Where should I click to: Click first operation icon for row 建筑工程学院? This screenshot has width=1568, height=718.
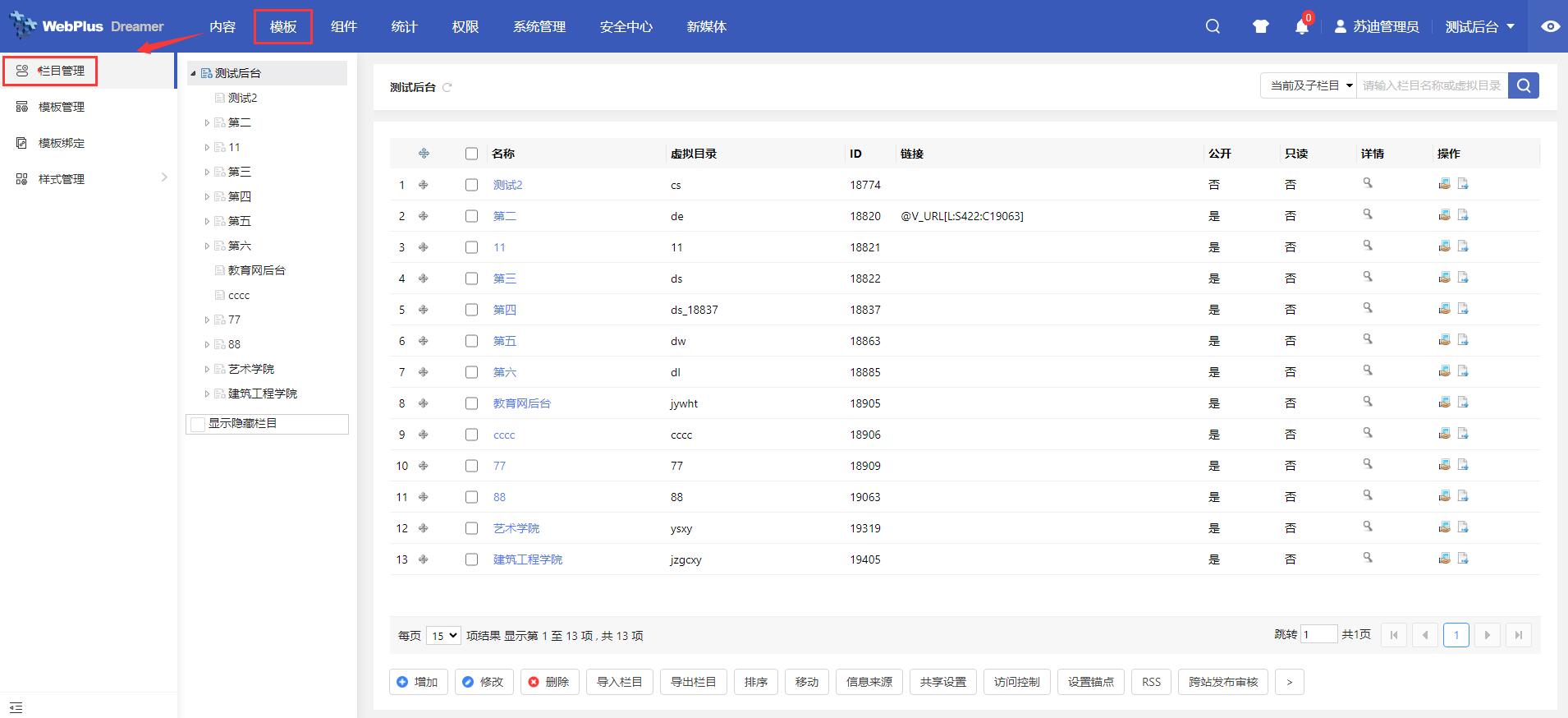[1444, 559]
